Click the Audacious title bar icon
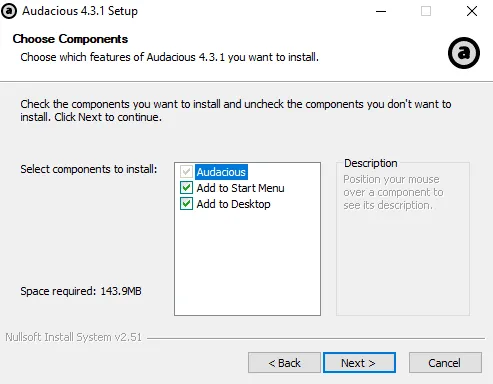This screenshot has width=493, height=384. point(9,11)
